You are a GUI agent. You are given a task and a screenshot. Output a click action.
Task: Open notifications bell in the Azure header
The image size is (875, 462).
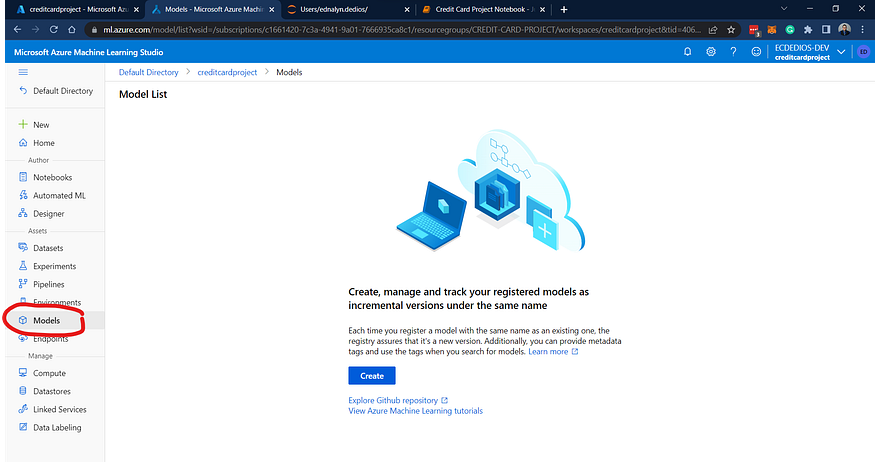point(688,51)
